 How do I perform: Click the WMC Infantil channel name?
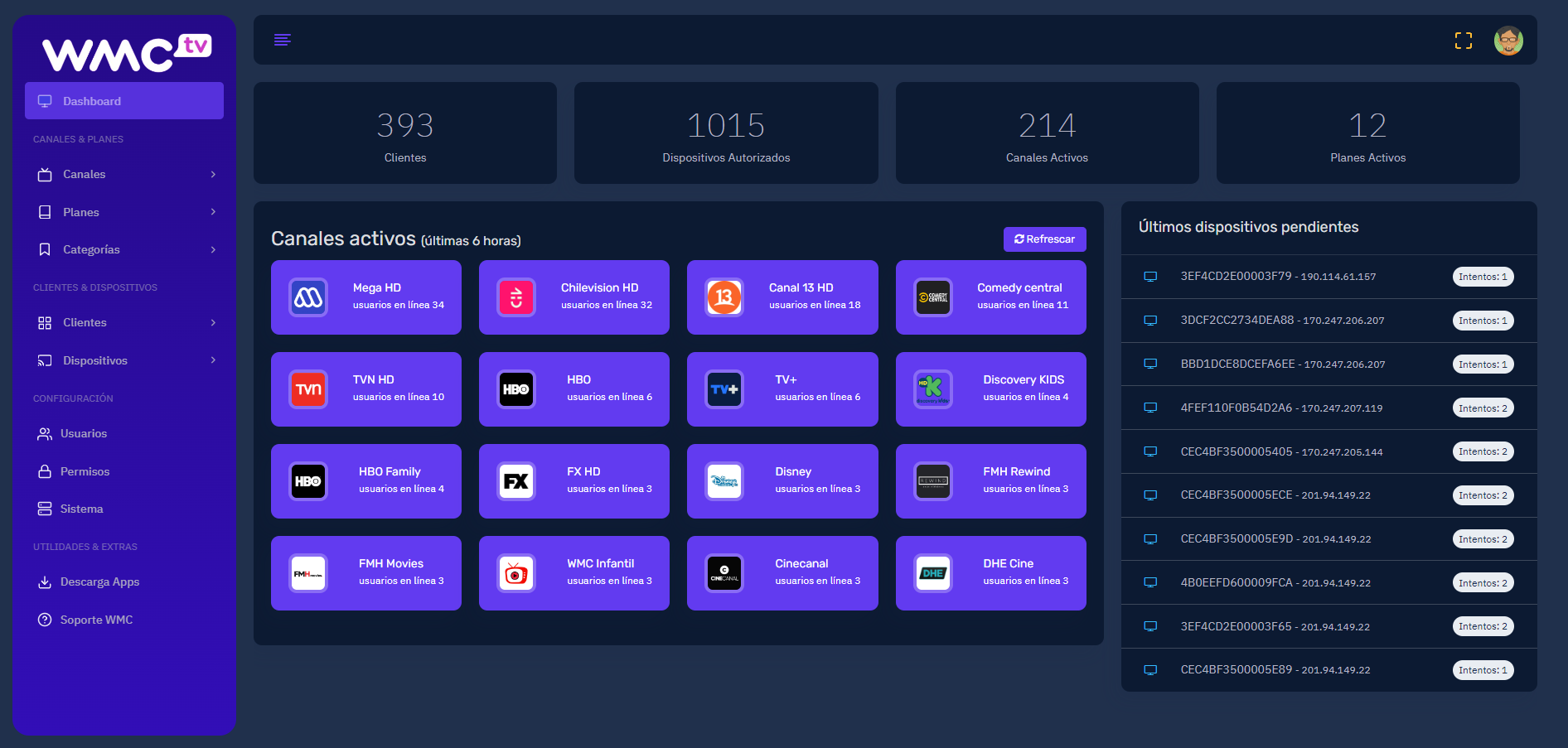601,563
